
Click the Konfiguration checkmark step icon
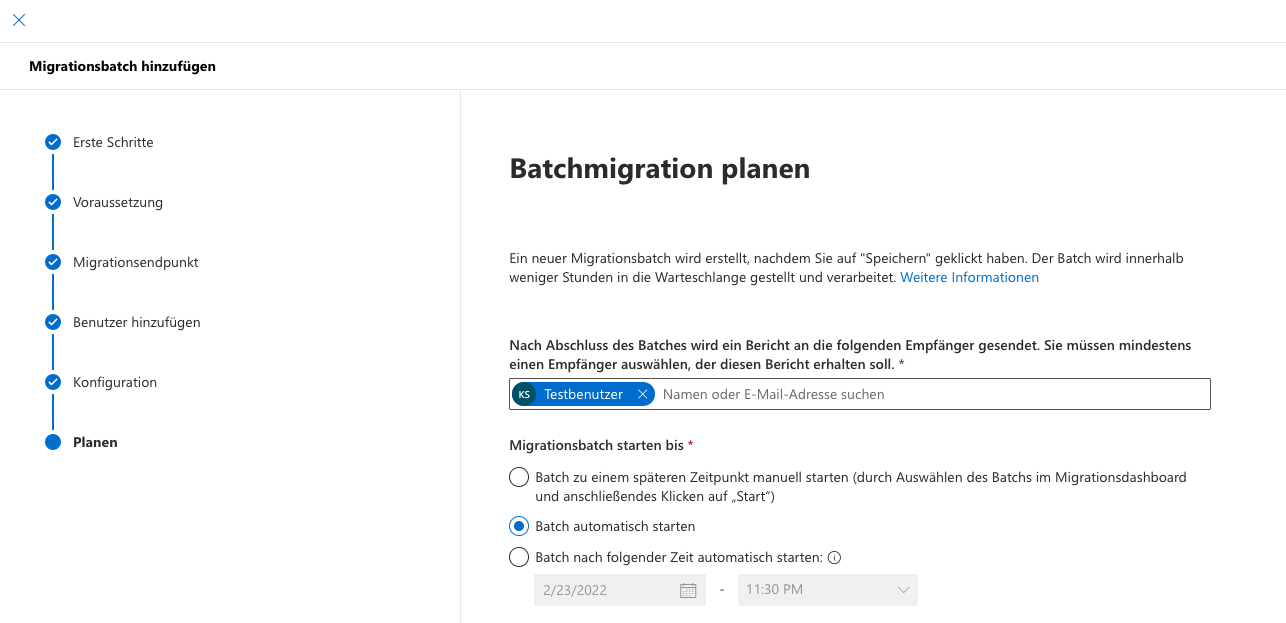click(x=53, y=382)
